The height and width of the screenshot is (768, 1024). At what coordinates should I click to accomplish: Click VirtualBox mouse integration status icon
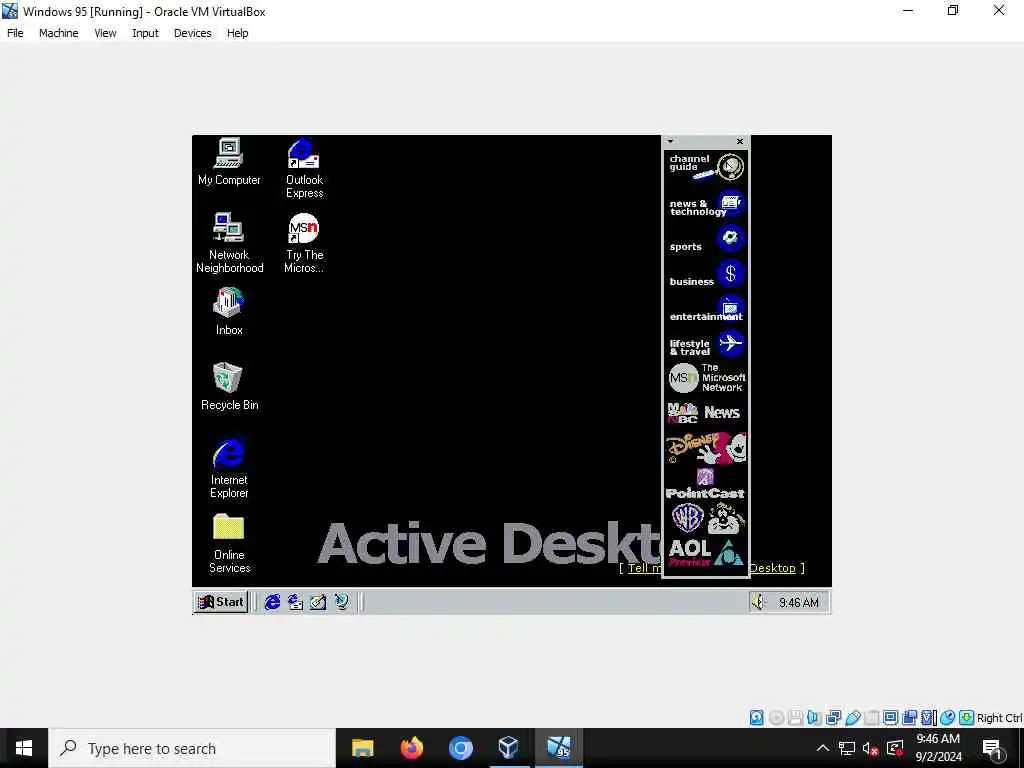point(948,718)
